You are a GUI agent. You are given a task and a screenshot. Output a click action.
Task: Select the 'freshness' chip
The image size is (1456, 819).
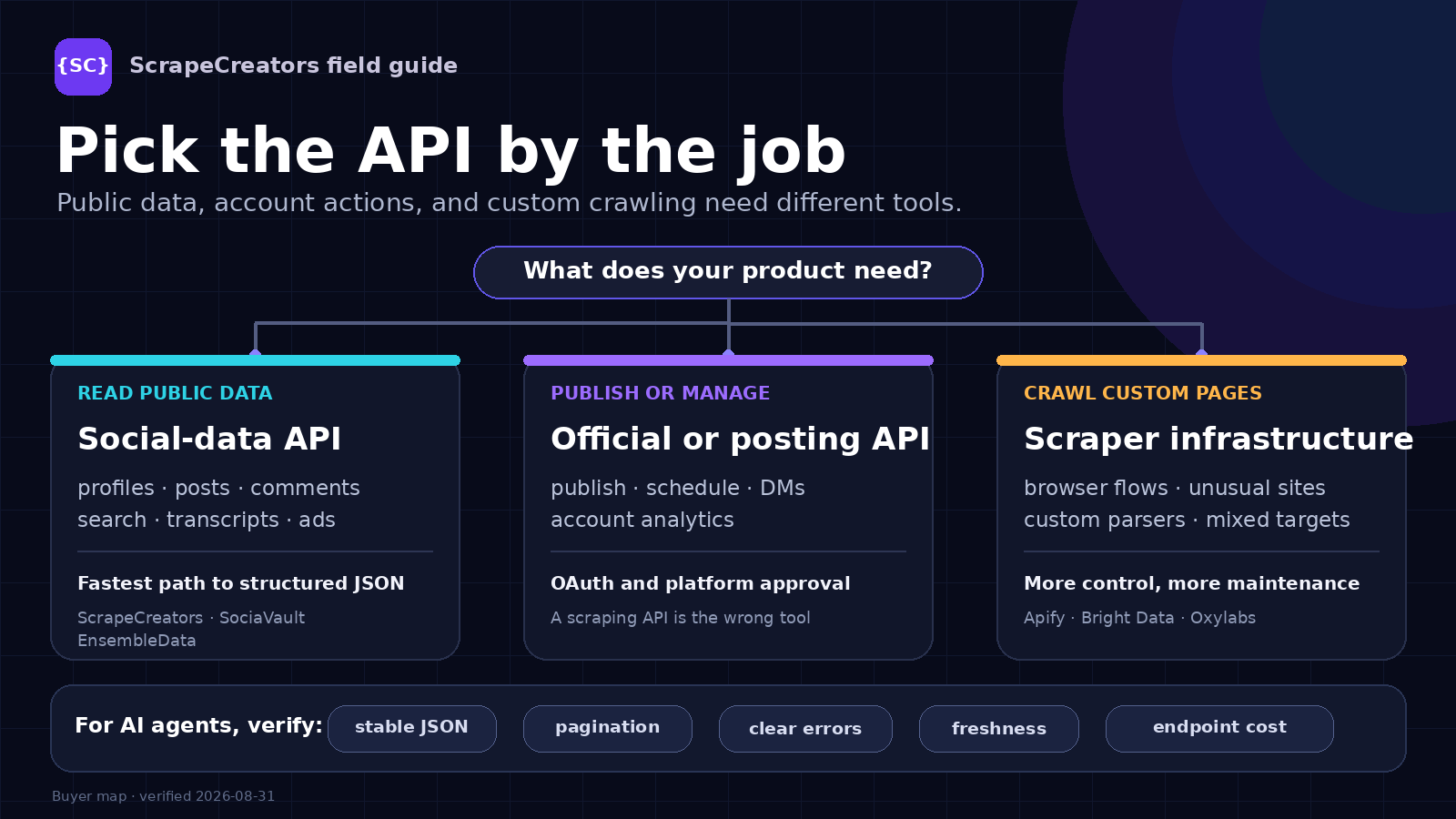pyautogui.click(x=999, y=729)
